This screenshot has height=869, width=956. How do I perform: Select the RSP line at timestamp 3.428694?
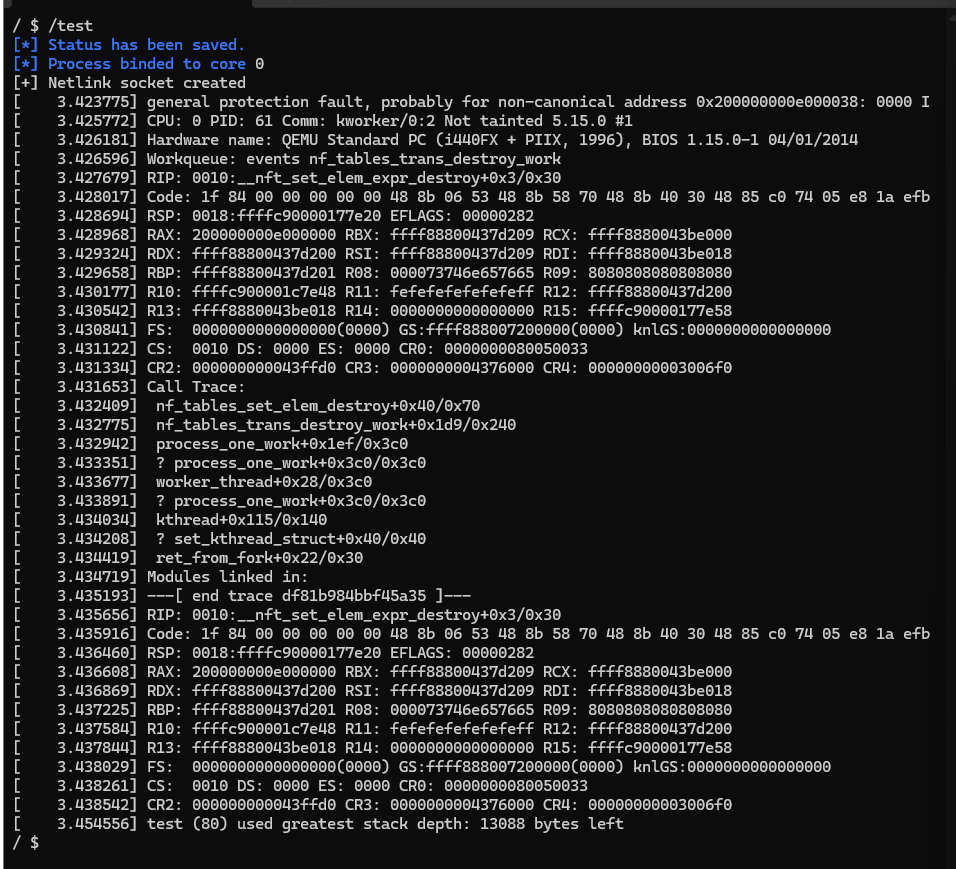tap(273, 216)
